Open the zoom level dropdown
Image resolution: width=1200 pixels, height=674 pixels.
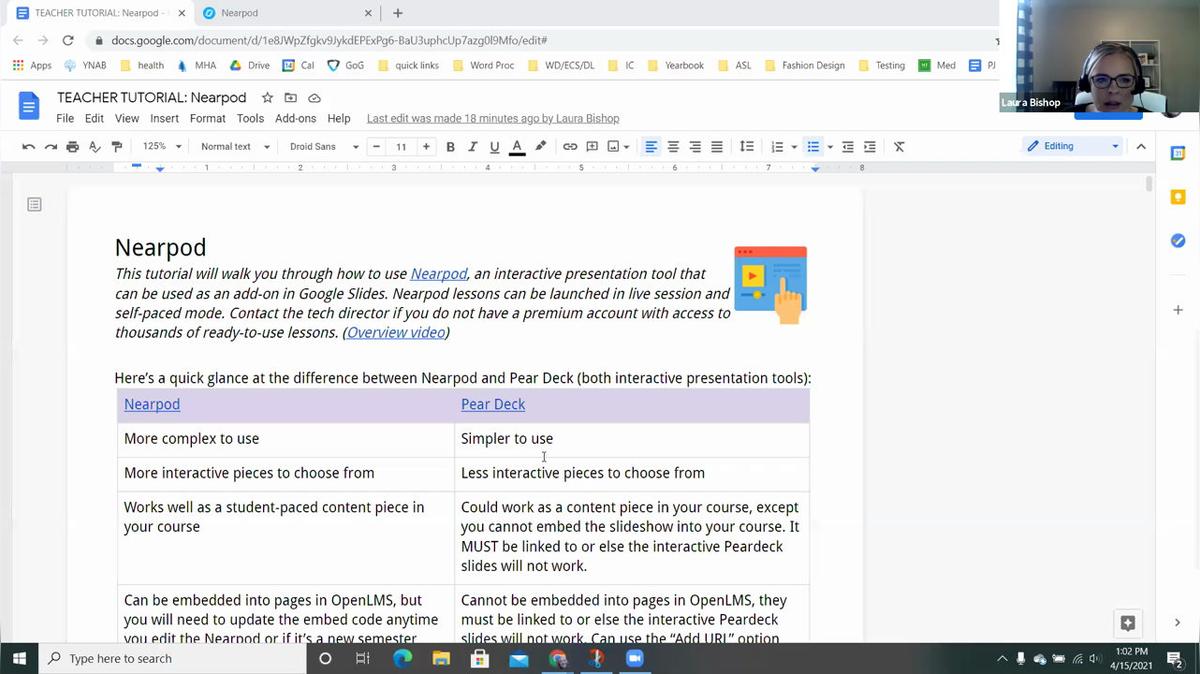(162, 146)
